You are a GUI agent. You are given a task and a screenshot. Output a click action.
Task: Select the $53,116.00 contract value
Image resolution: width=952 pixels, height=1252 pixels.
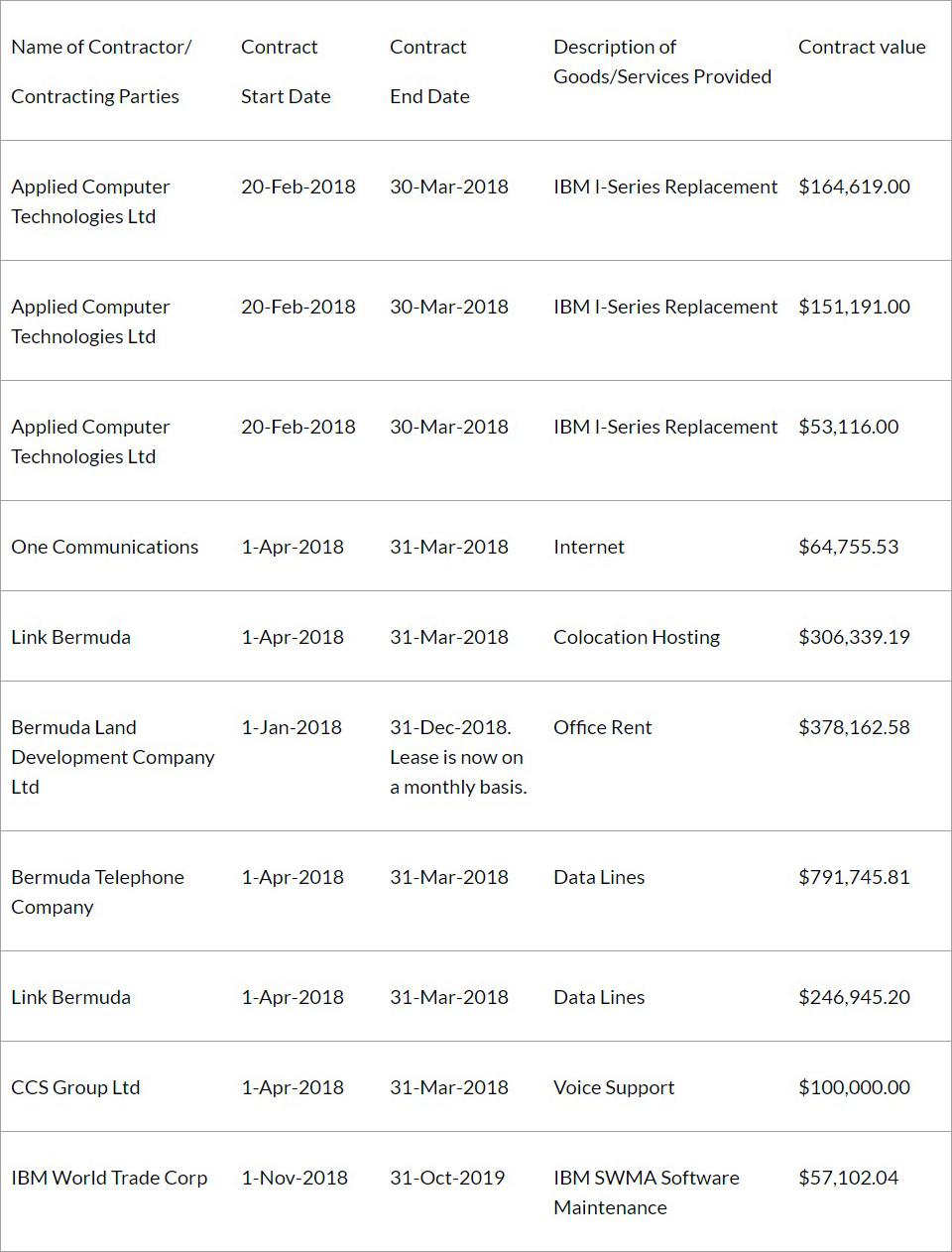[848, 427]
